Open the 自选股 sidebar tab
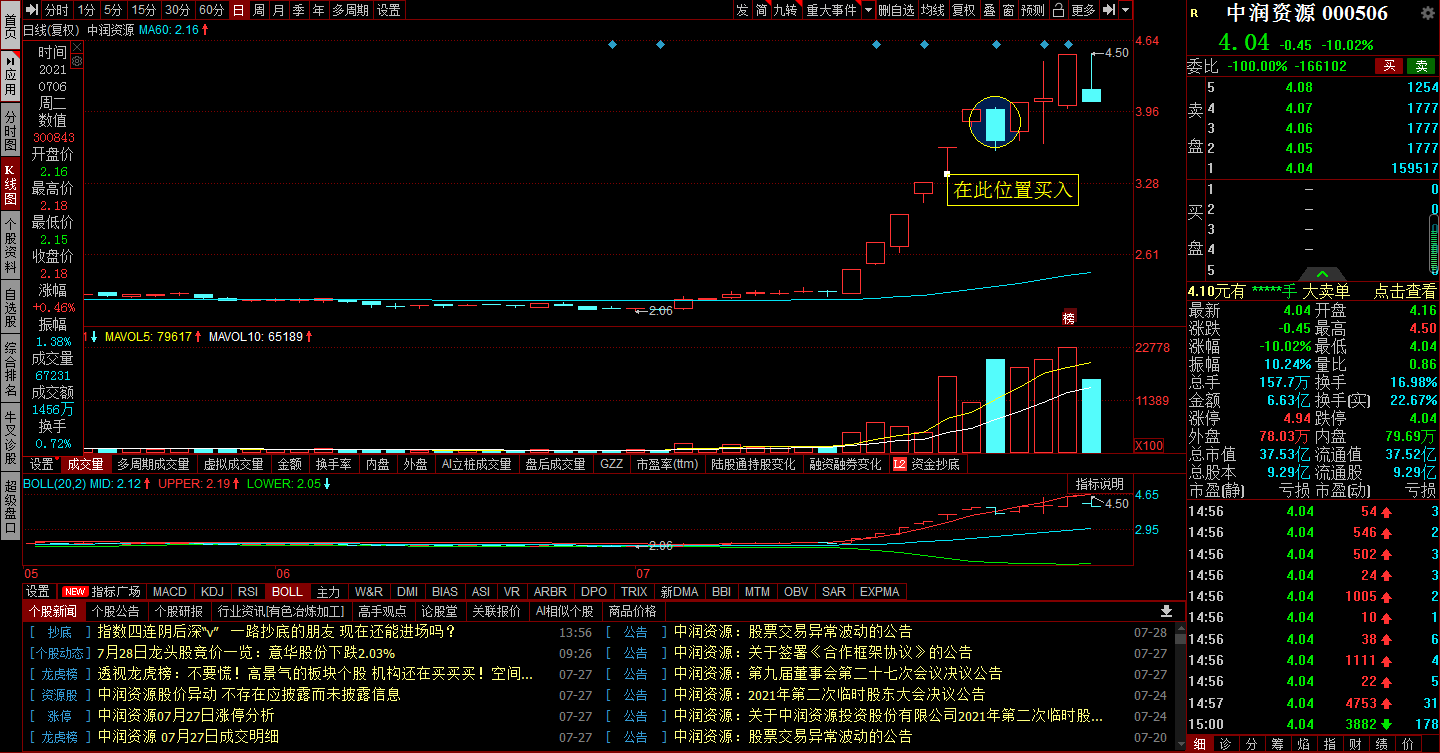This screenshot has height=753, width=1440. pyautogui.click(x=10, y=306)
